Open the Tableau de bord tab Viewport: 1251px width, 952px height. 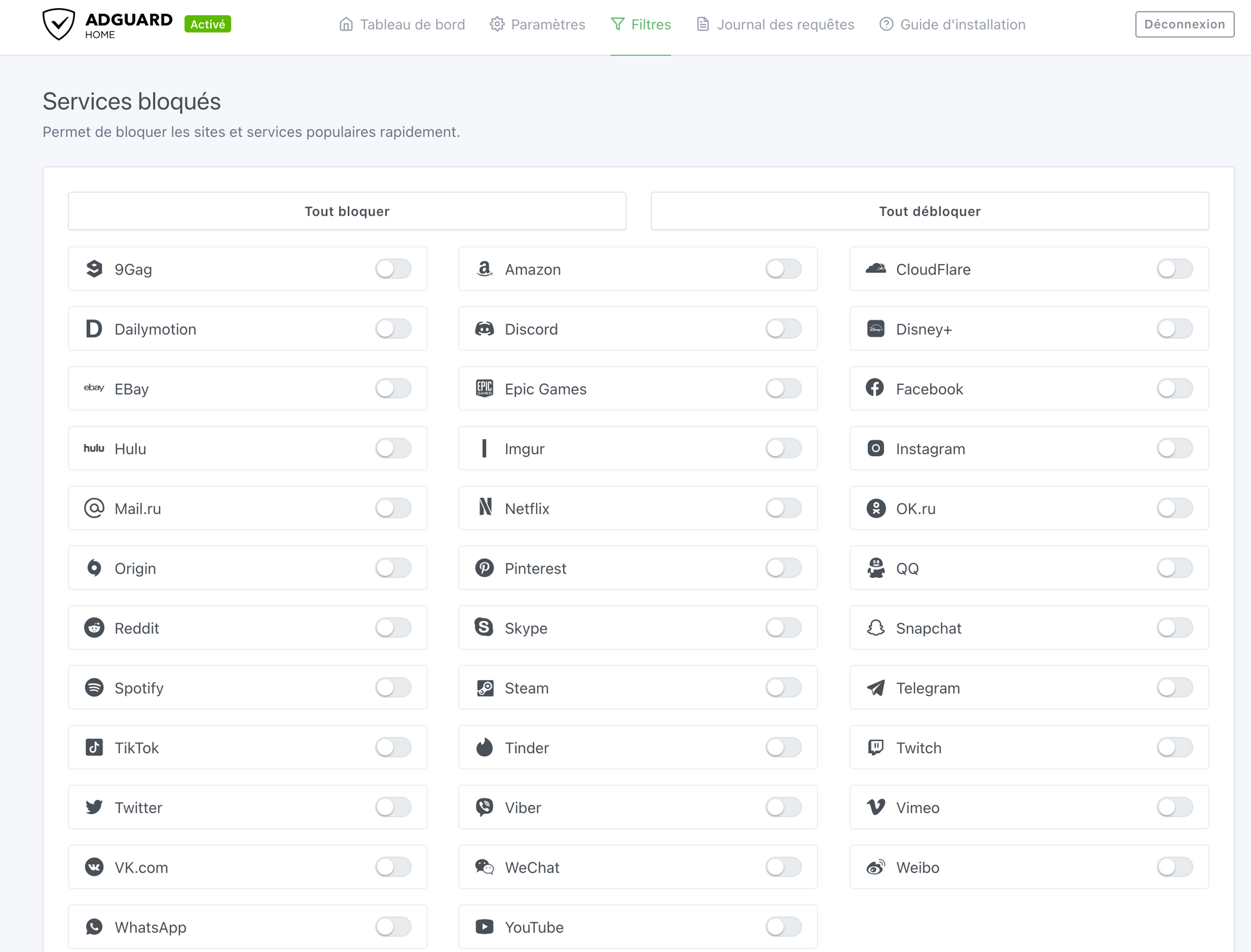402,24
